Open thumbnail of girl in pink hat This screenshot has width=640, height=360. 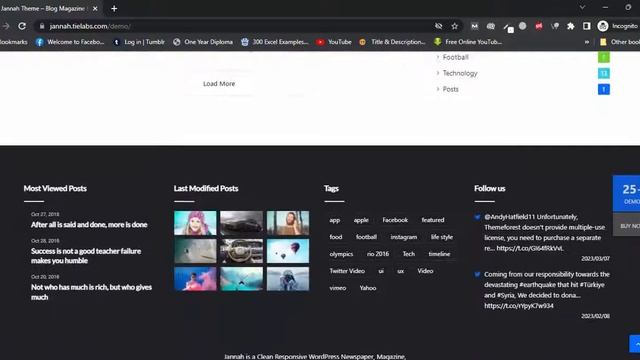tap(195, 223)
